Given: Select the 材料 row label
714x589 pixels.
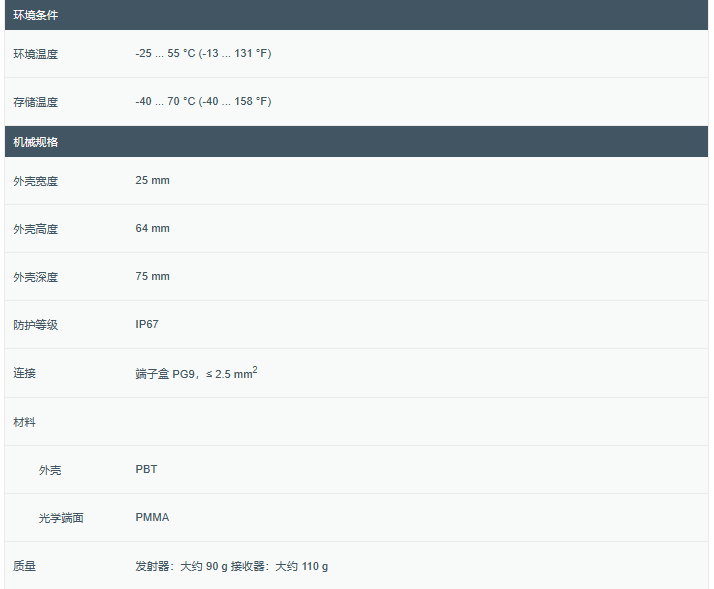Looking at the screenshot, I should pyautogui.click(x=24, y=422).
